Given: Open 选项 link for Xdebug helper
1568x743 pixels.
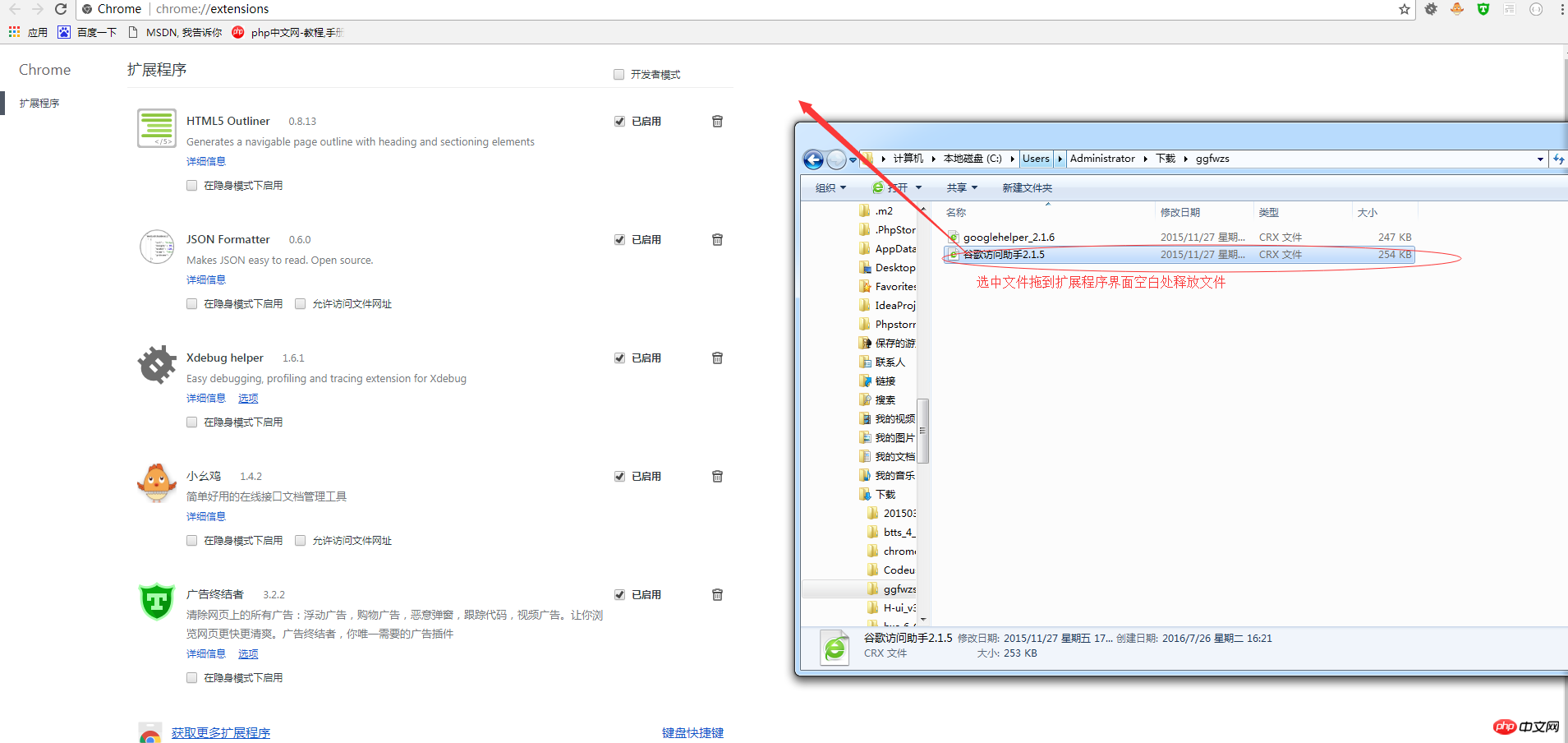Looking at the screenshot, I should [x=248, y=399].
